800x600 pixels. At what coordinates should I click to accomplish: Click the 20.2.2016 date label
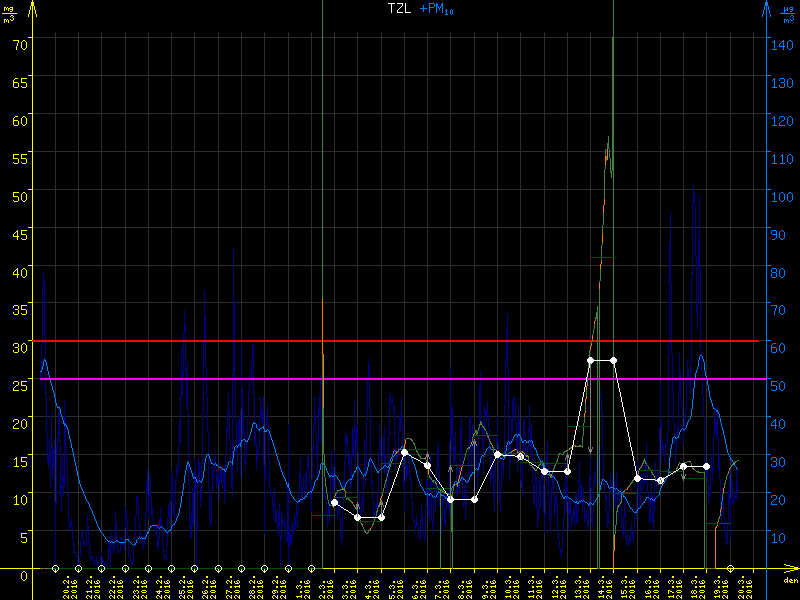pyautogui.click(x=67, y=585)
